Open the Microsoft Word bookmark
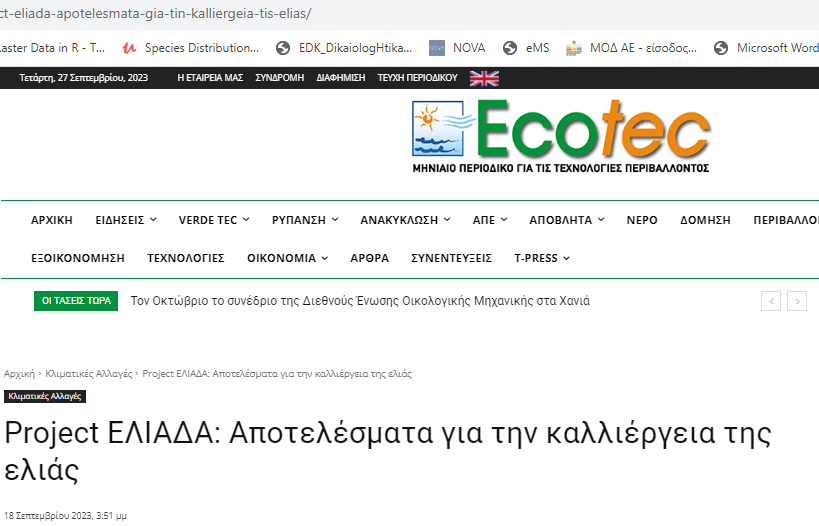This screenshot has height=526, width=819. pos(767,47)
